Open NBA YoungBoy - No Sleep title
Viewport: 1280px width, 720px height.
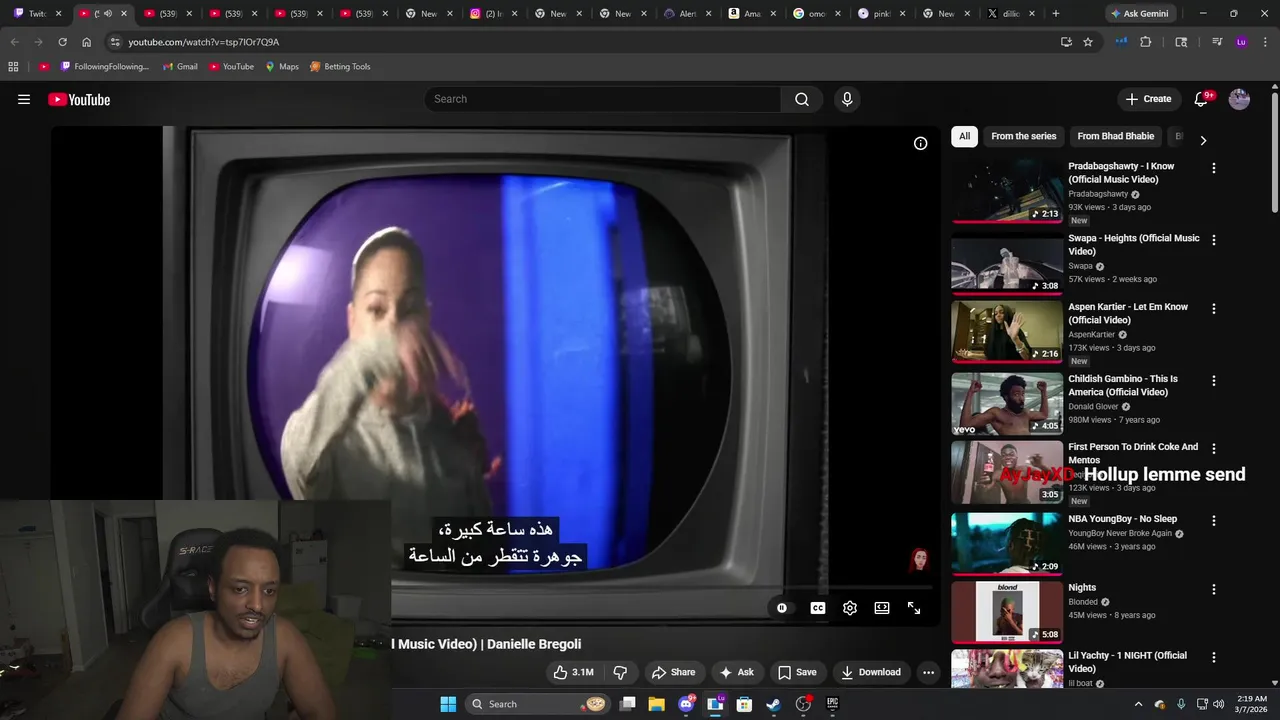1122,519
